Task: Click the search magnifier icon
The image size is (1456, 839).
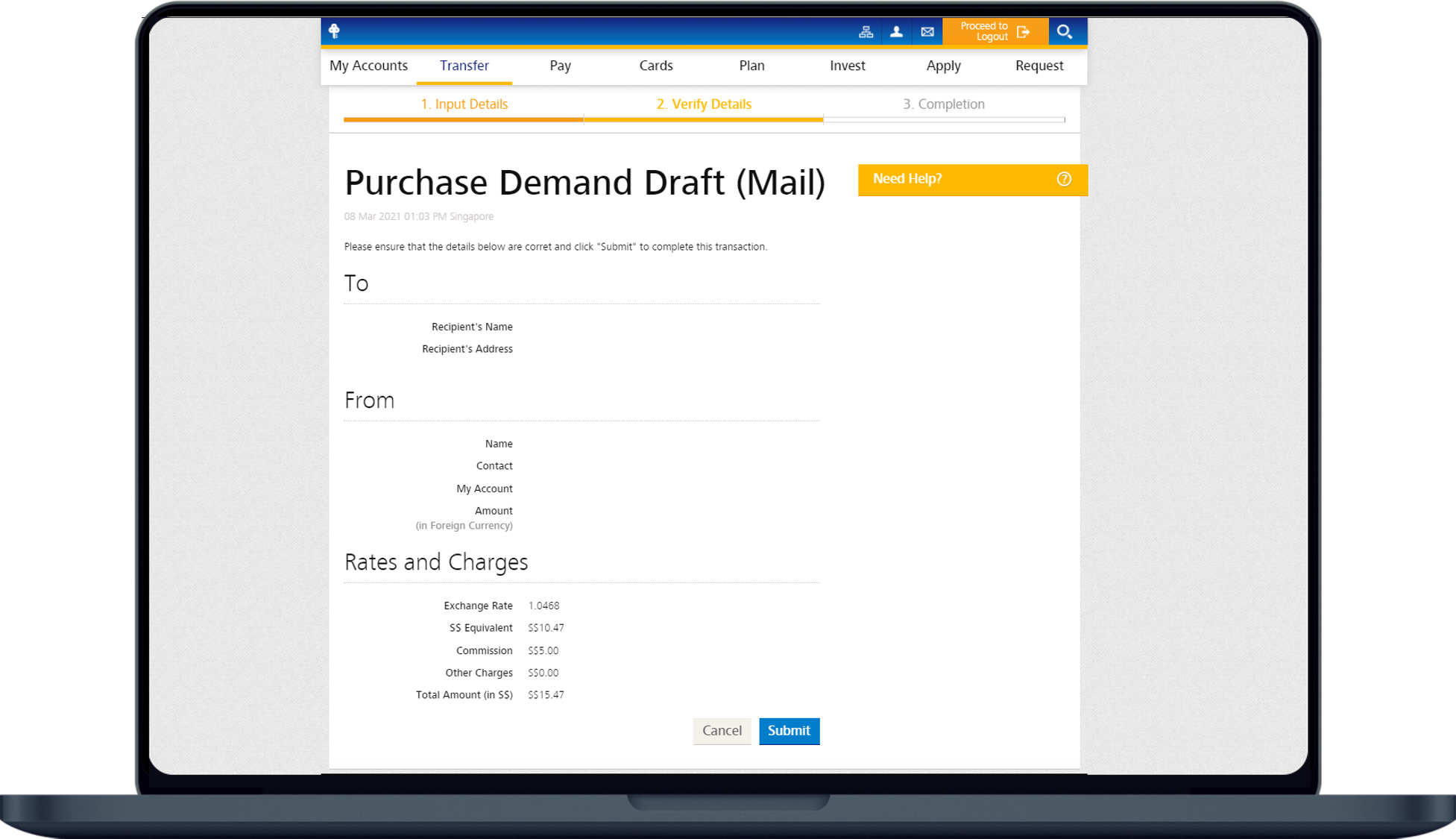Action: (x=1065, y=32)
